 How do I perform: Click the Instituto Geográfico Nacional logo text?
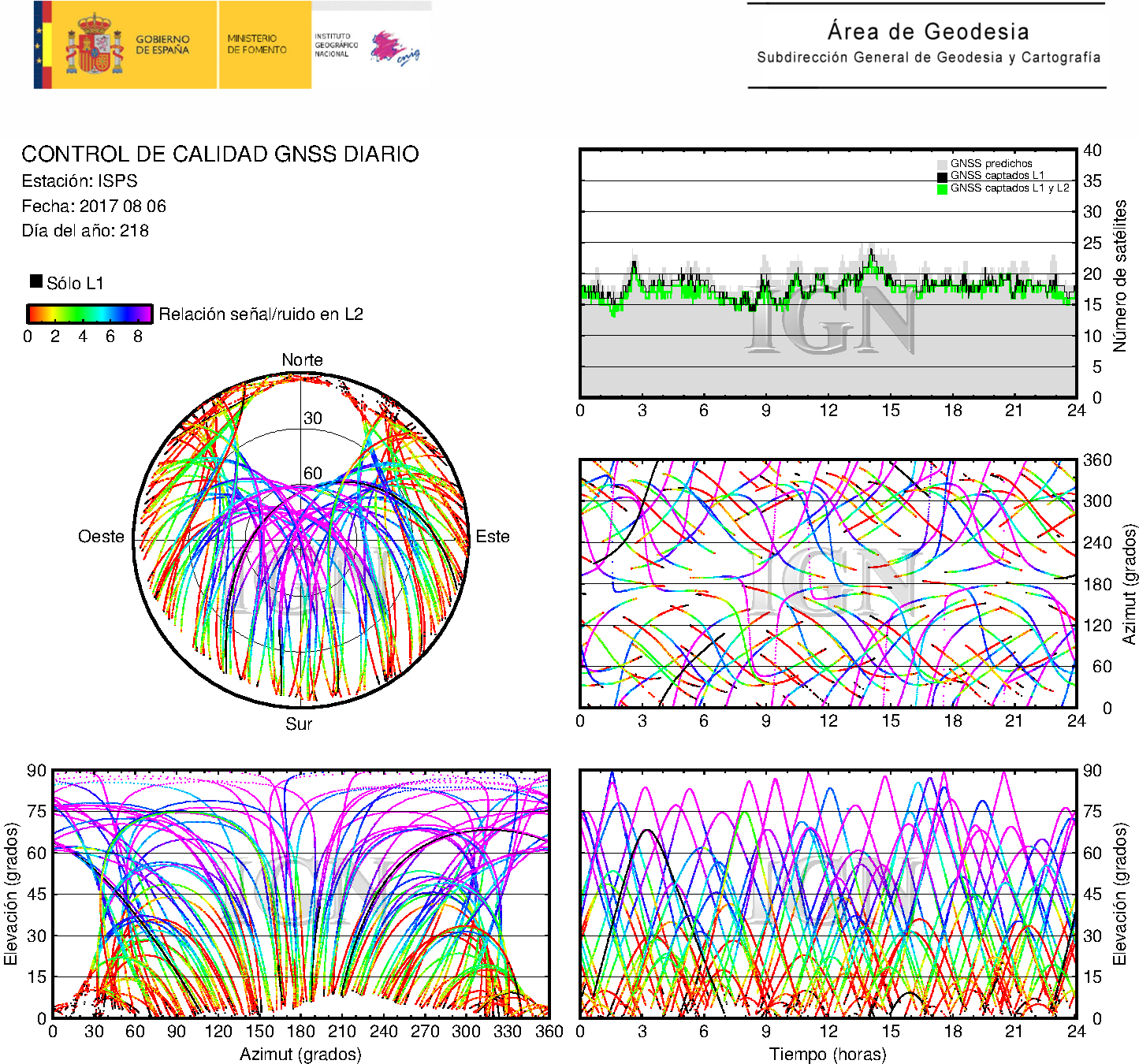pyautogui.click(x=336, y=45)
